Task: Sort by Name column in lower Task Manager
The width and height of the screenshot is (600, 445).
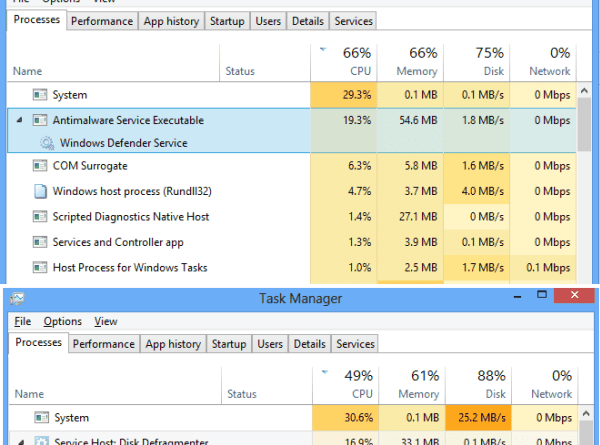Action: coord(115,385)
